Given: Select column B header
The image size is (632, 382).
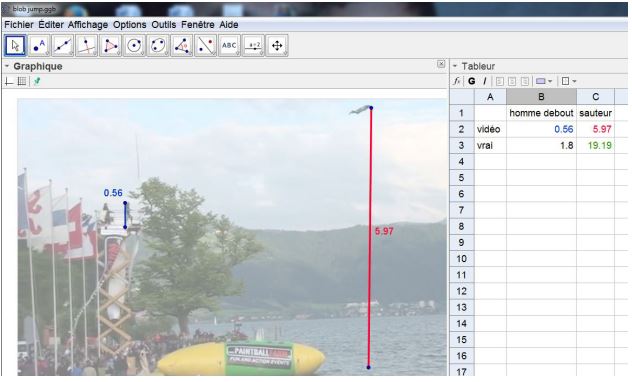Looking at the screenshot, I should click(x=541, y=97).
